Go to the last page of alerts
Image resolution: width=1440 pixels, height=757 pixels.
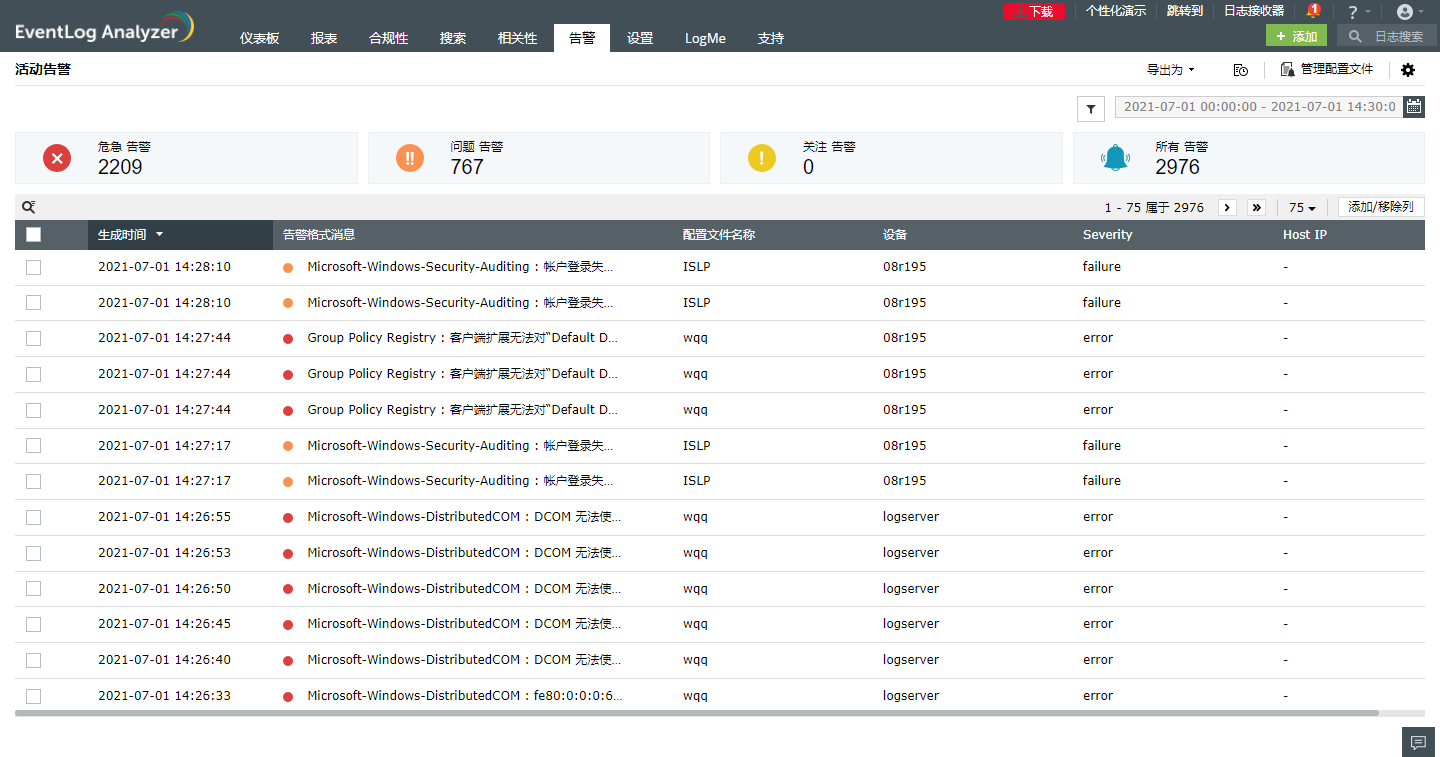(x=1256, y=207)
